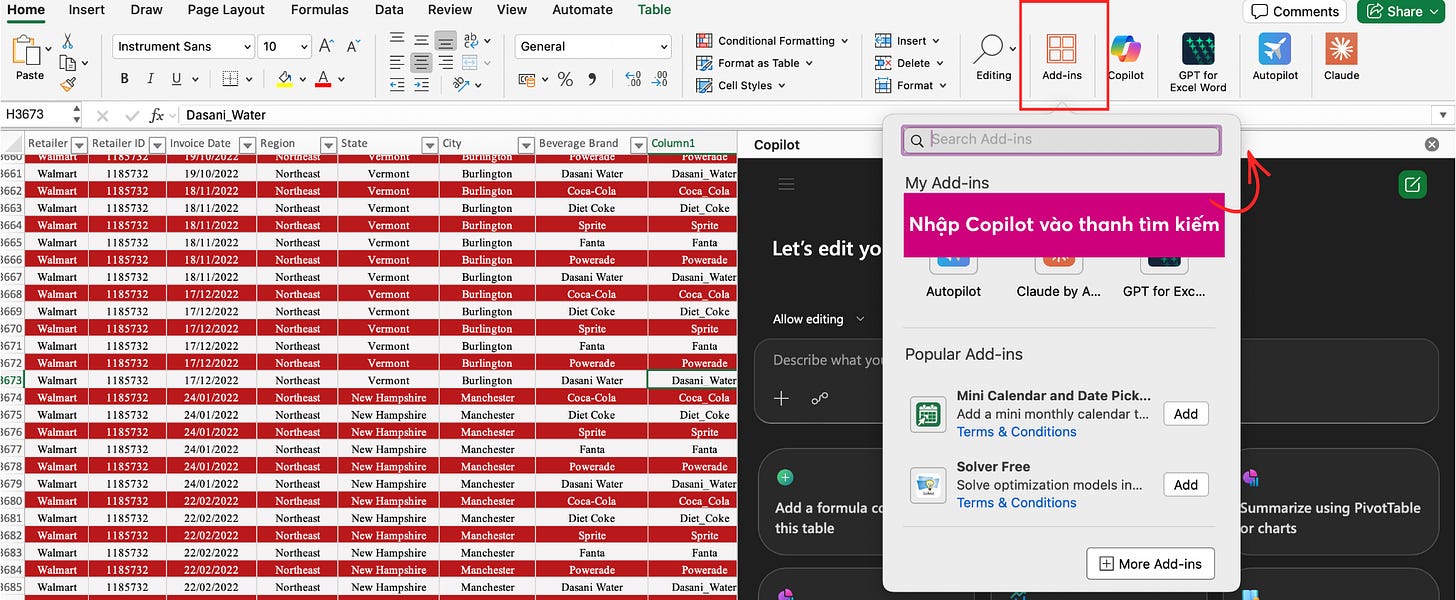
Task: Decrease font size with smaller A icon
Action: pos(354,46)
